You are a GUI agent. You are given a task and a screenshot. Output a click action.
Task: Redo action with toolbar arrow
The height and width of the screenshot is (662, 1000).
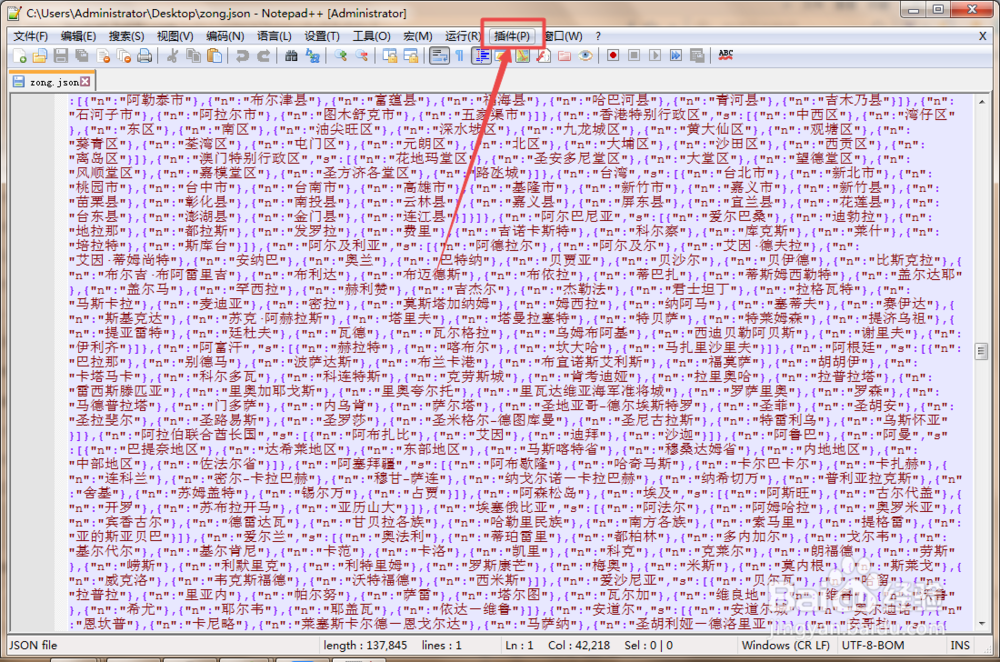coord(263,56)
